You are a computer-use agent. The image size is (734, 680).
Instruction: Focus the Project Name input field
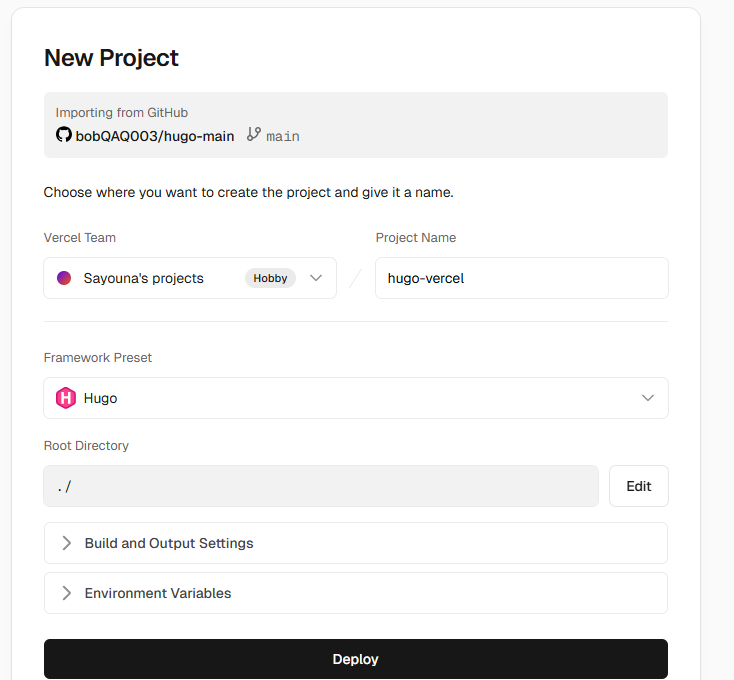pyautogui.click(x=521, y=278)
